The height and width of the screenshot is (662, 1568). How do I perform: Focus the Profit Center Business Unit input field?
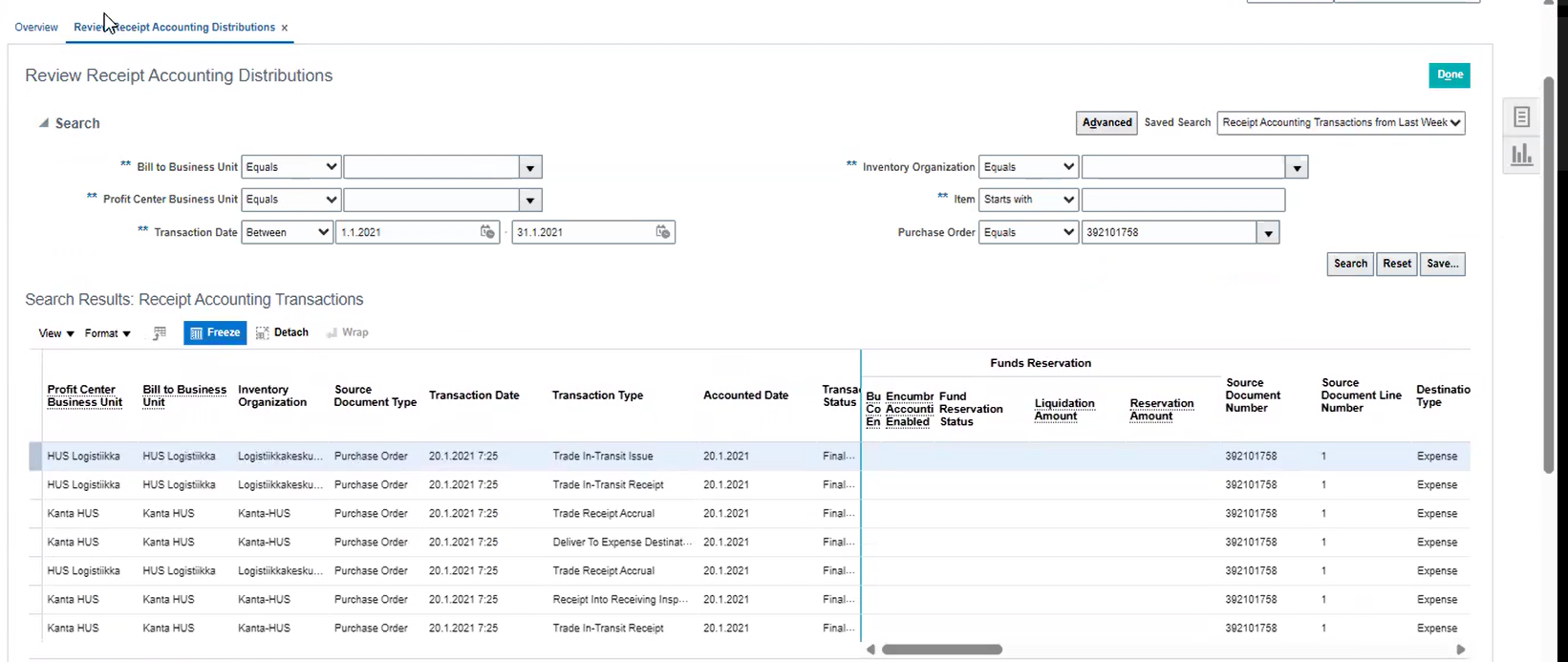[432, 200]
